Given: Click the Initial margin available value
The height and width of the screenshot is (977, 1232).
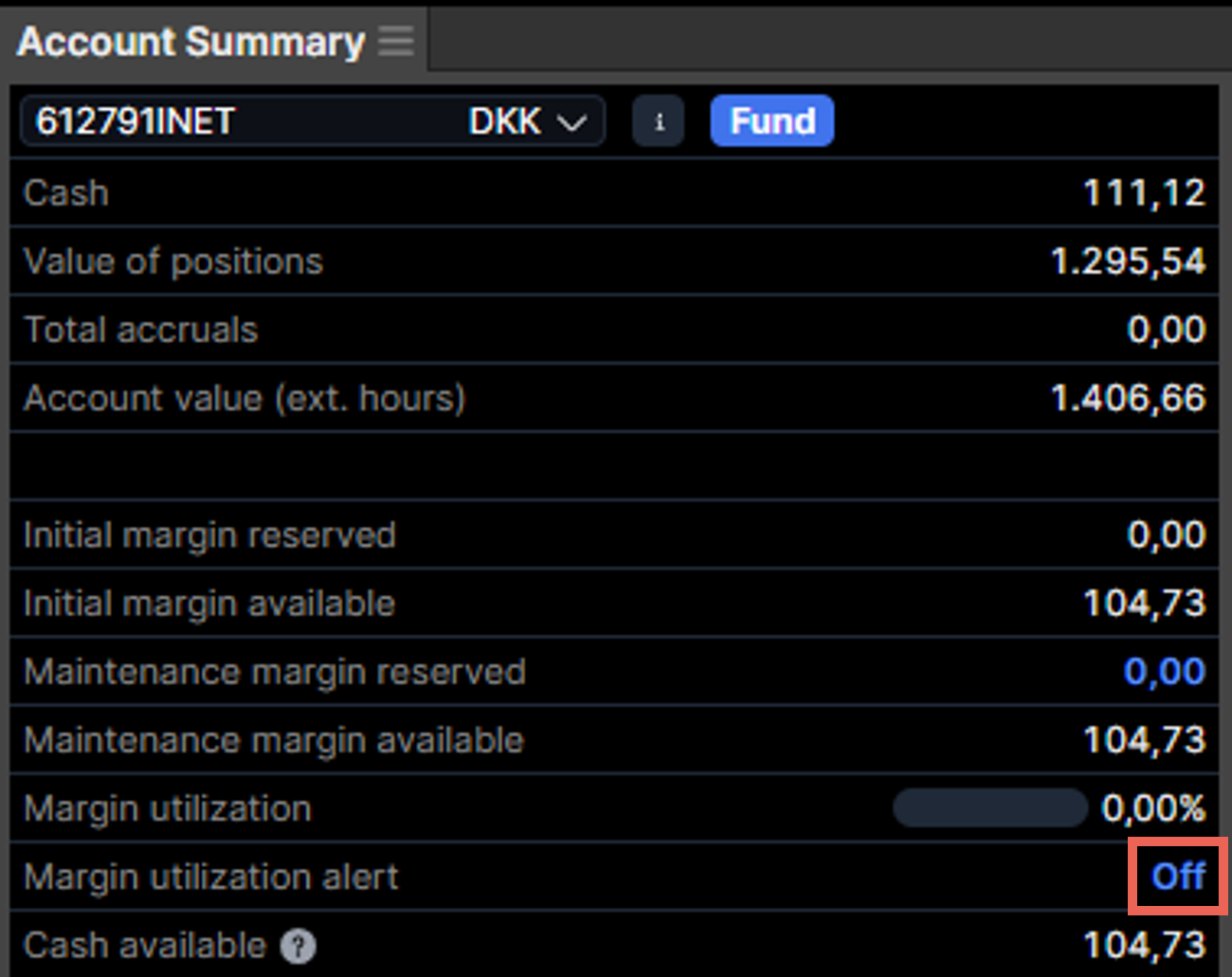Looking at the screenshot, I should [x=1142, y=603].
